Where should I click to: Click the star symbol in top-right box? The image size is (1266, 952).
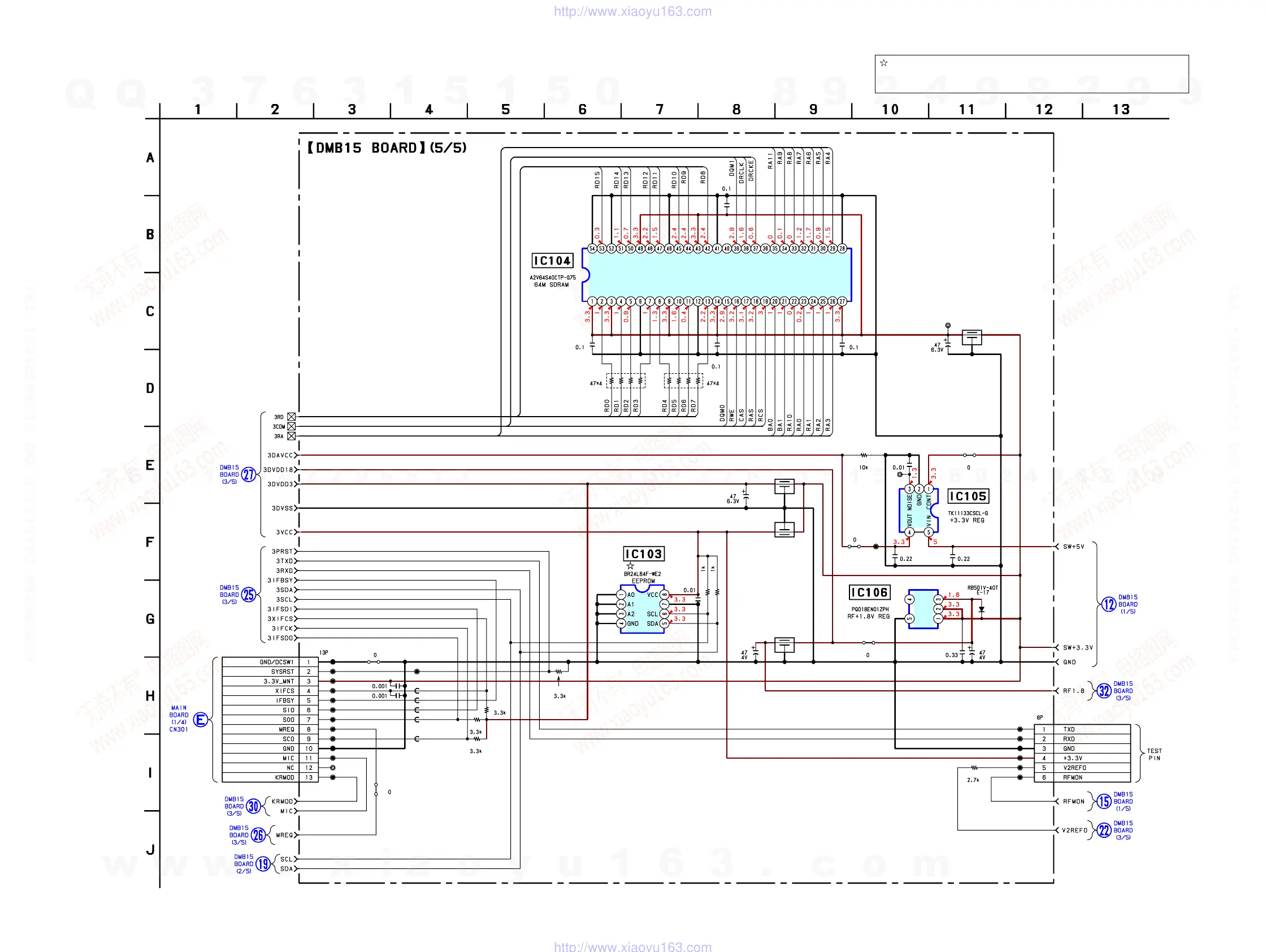point(884,63)
